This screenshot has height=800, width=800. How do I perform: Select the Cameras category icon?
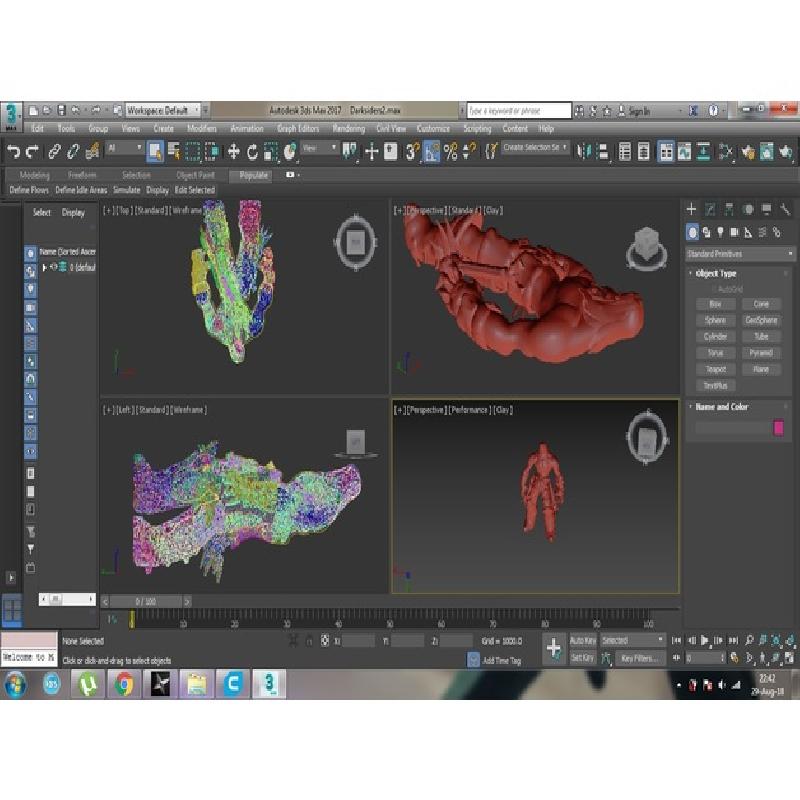click(734, 233)
